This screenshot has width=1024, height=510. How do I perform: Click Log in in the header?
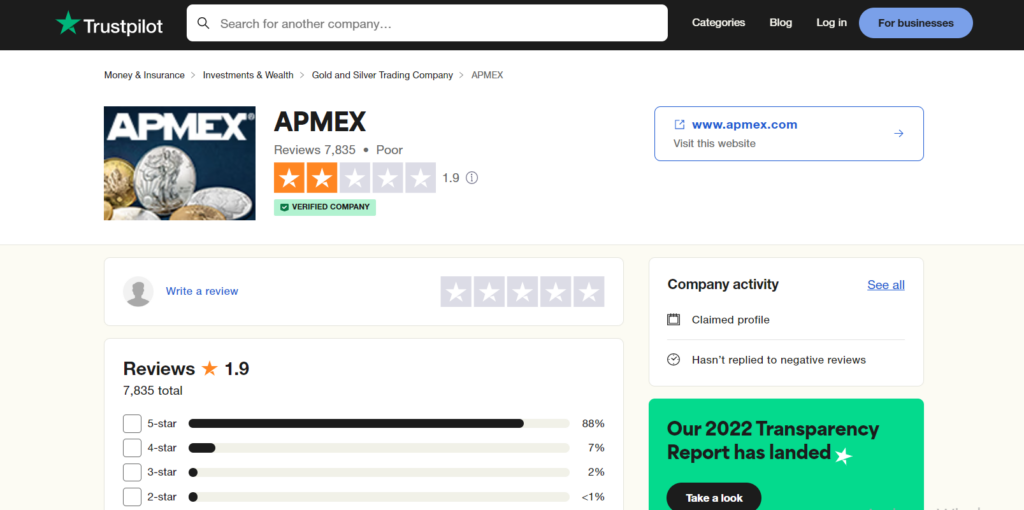click(831, 23)
